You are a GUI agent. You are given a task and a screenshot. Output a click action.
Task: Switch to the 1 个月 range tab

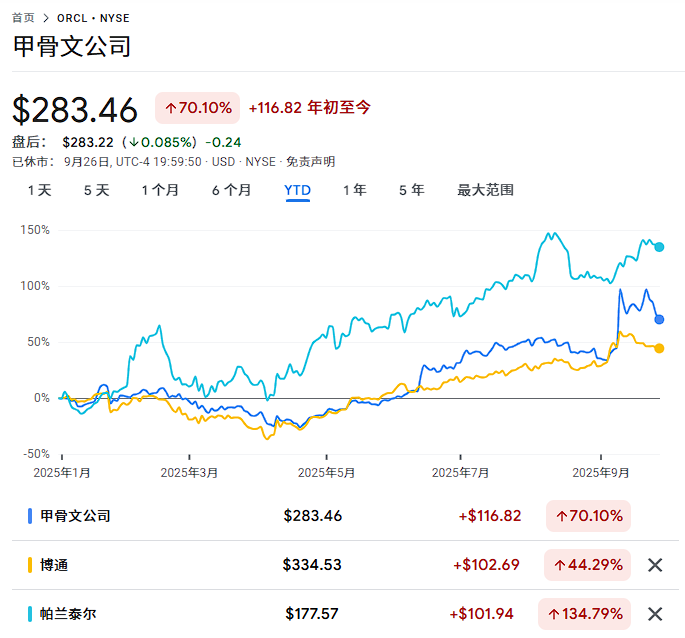(x=160, y=190)
